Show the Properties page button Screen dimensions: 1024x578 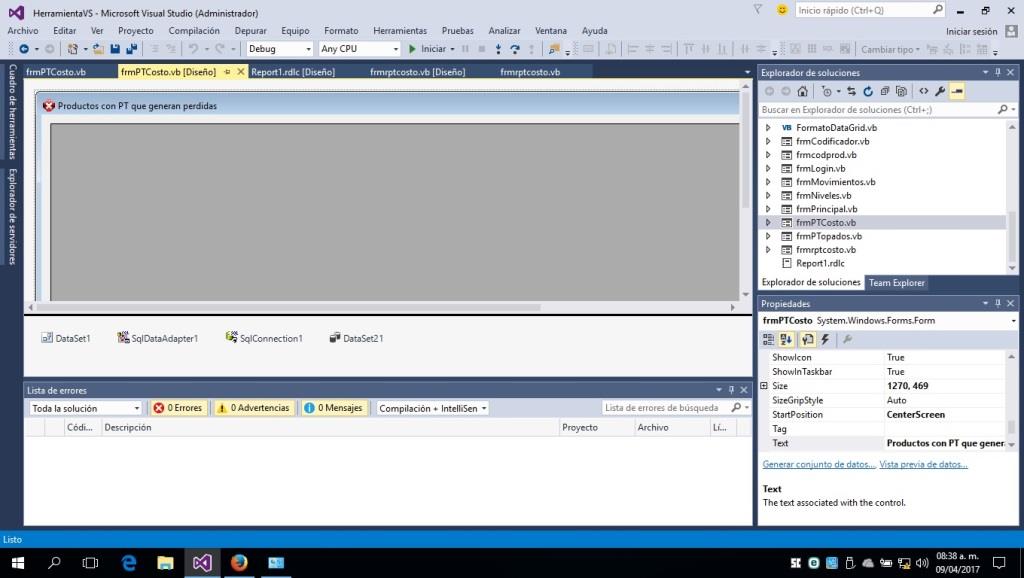(807, 339)
